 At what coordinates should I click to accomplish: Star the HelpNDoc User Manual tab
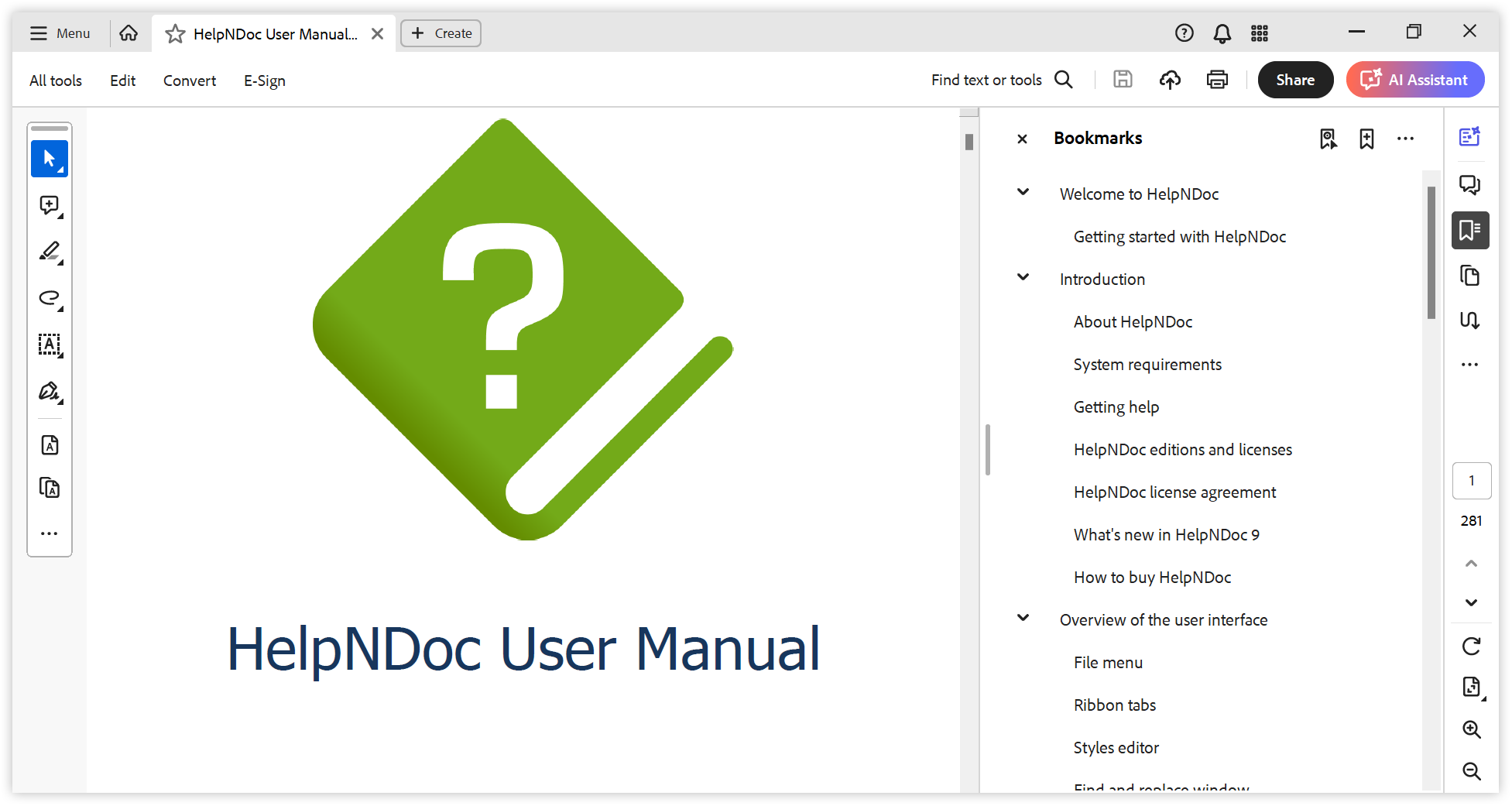pos(175,33)
